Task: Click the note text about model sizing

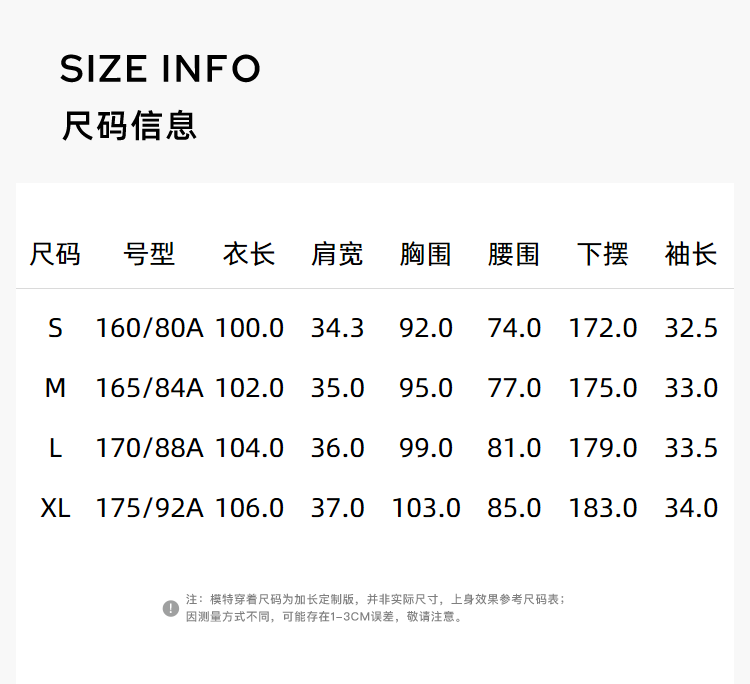Action: coord(375,608)
